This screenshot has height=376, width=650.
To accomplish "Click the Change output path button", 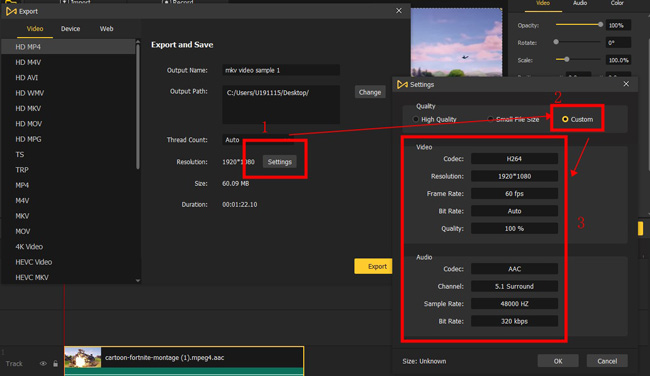I will point(370,92).
